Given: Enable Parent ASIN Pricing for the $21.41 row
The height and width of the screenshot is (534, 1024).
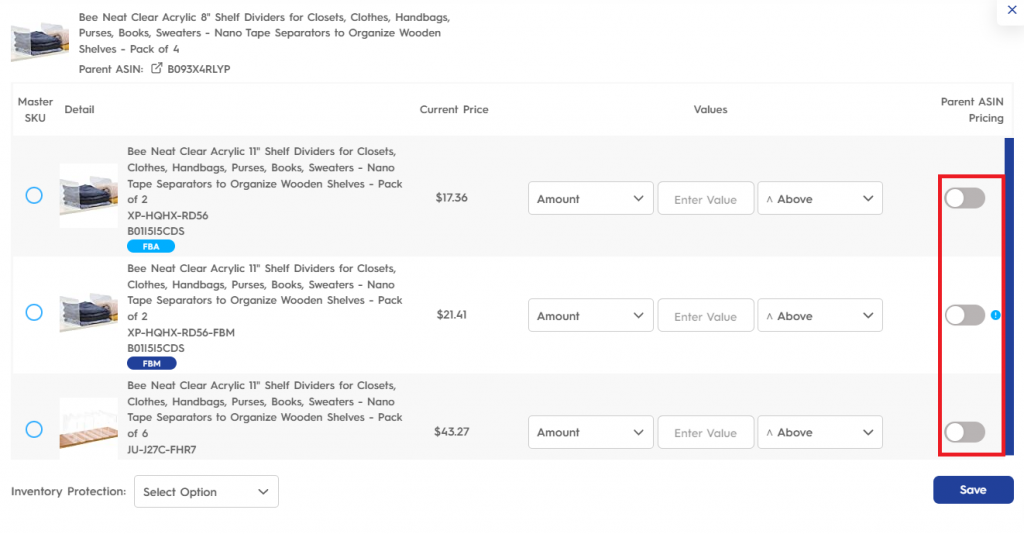Looking at the screenshot, I should 965,315.
